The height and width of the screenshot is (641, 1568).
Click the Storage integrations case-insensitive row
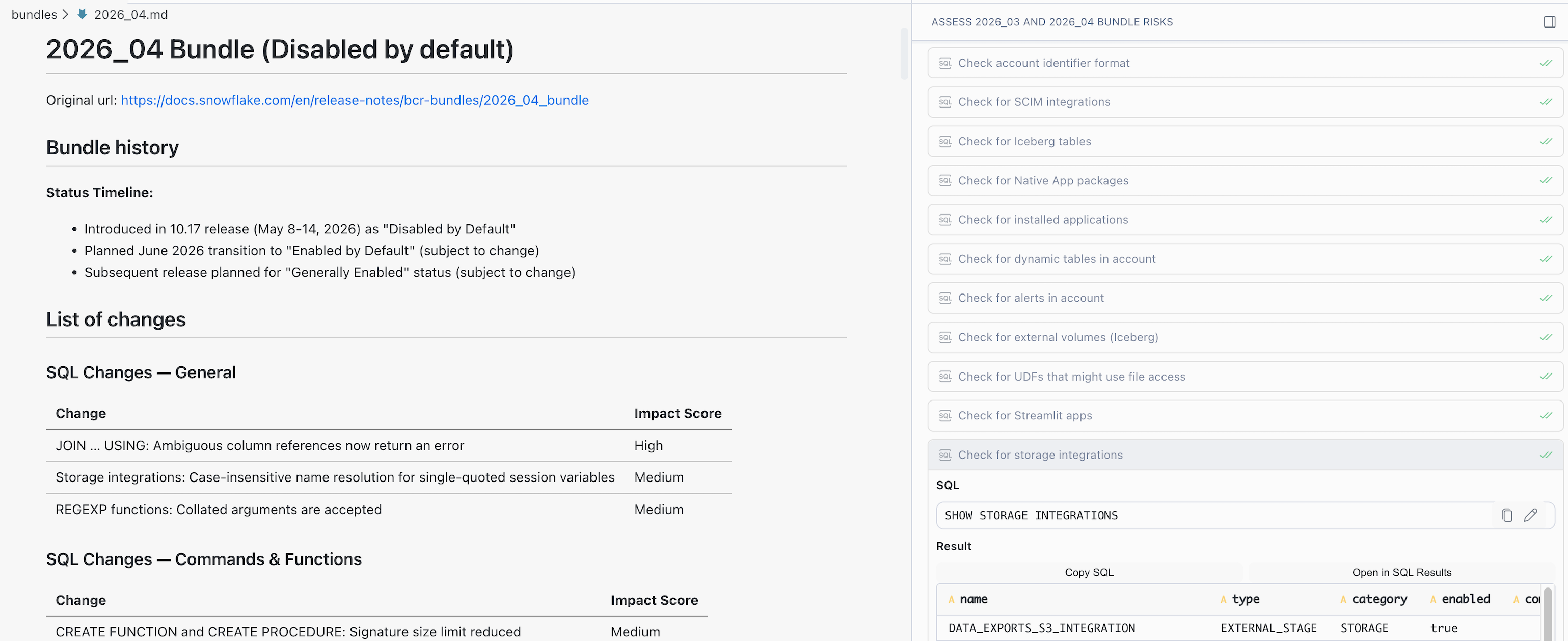(388, 477)
